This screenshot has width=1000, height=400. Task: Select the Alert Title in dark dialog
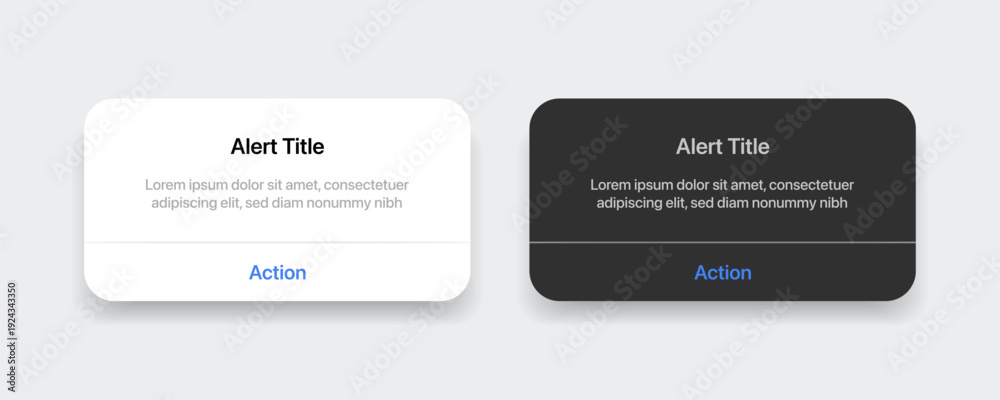point(723,147)
